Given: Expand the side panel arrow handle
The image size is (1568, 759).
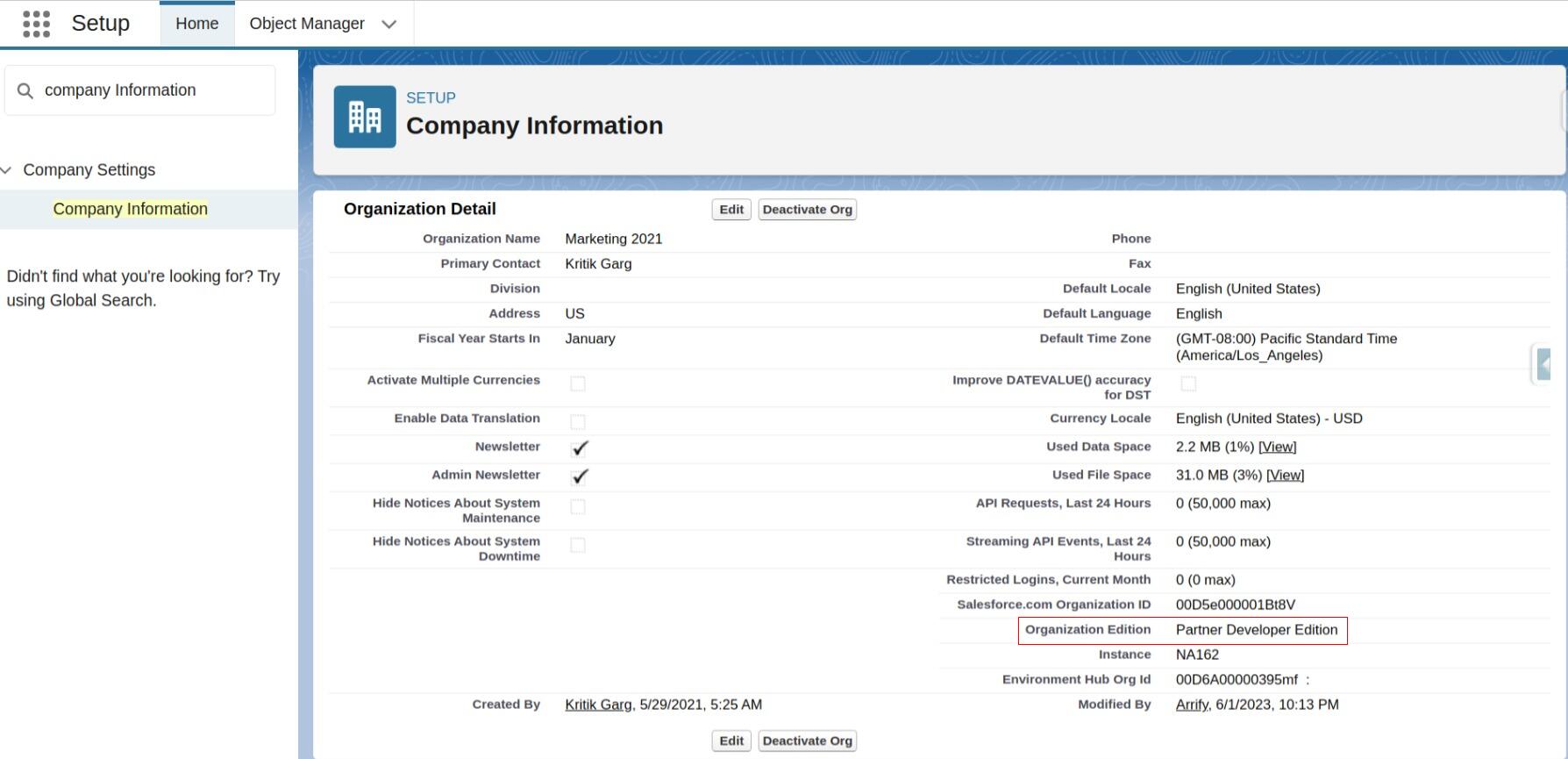Looking at the screenshot, I should click(1543, 363).
